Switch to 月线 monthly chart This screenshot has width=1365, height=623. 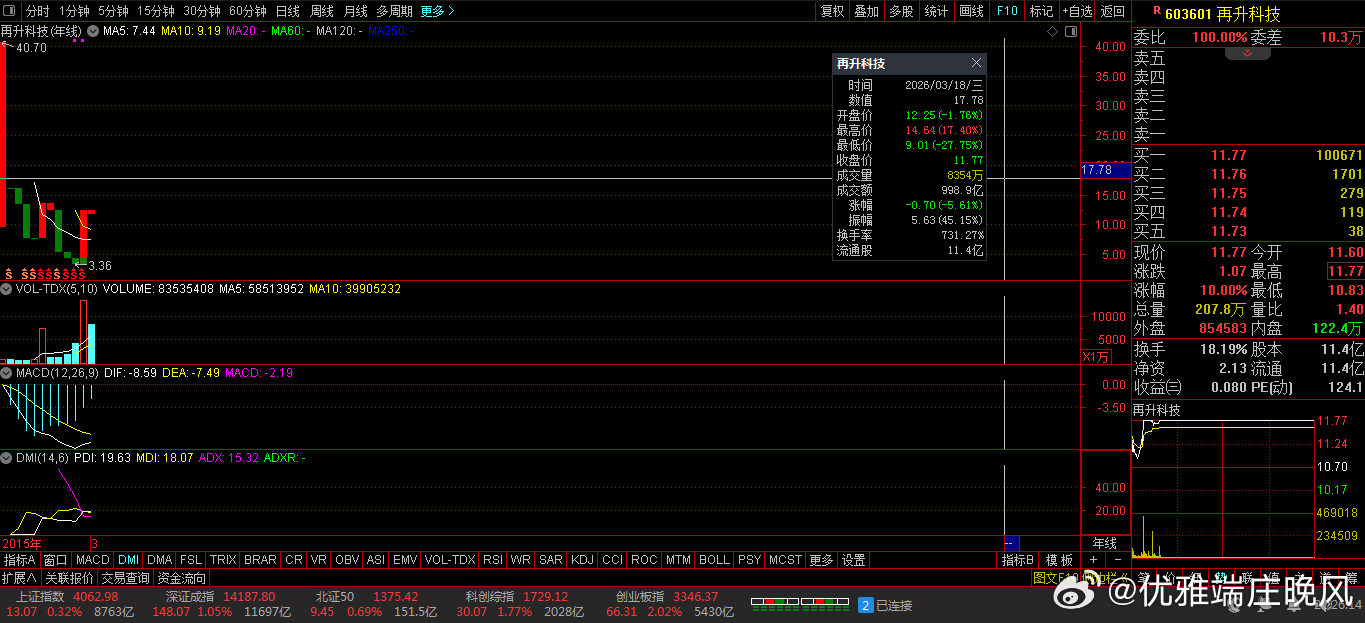pyautogui.click(x=355, y=11)
